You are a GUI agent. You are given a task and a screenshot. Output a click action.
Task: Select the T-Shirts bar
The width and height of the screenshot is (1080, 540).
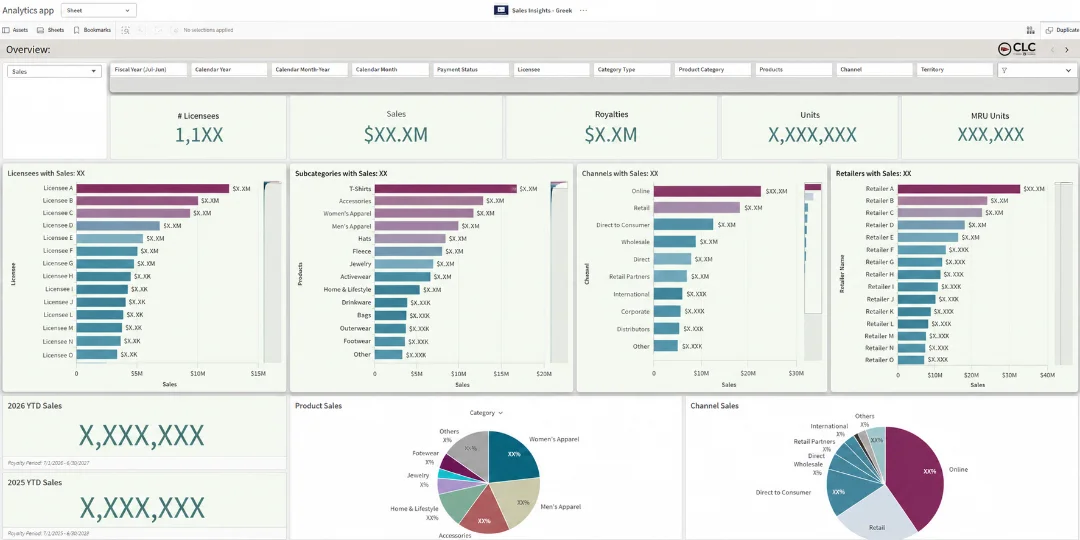pos(446,188)
